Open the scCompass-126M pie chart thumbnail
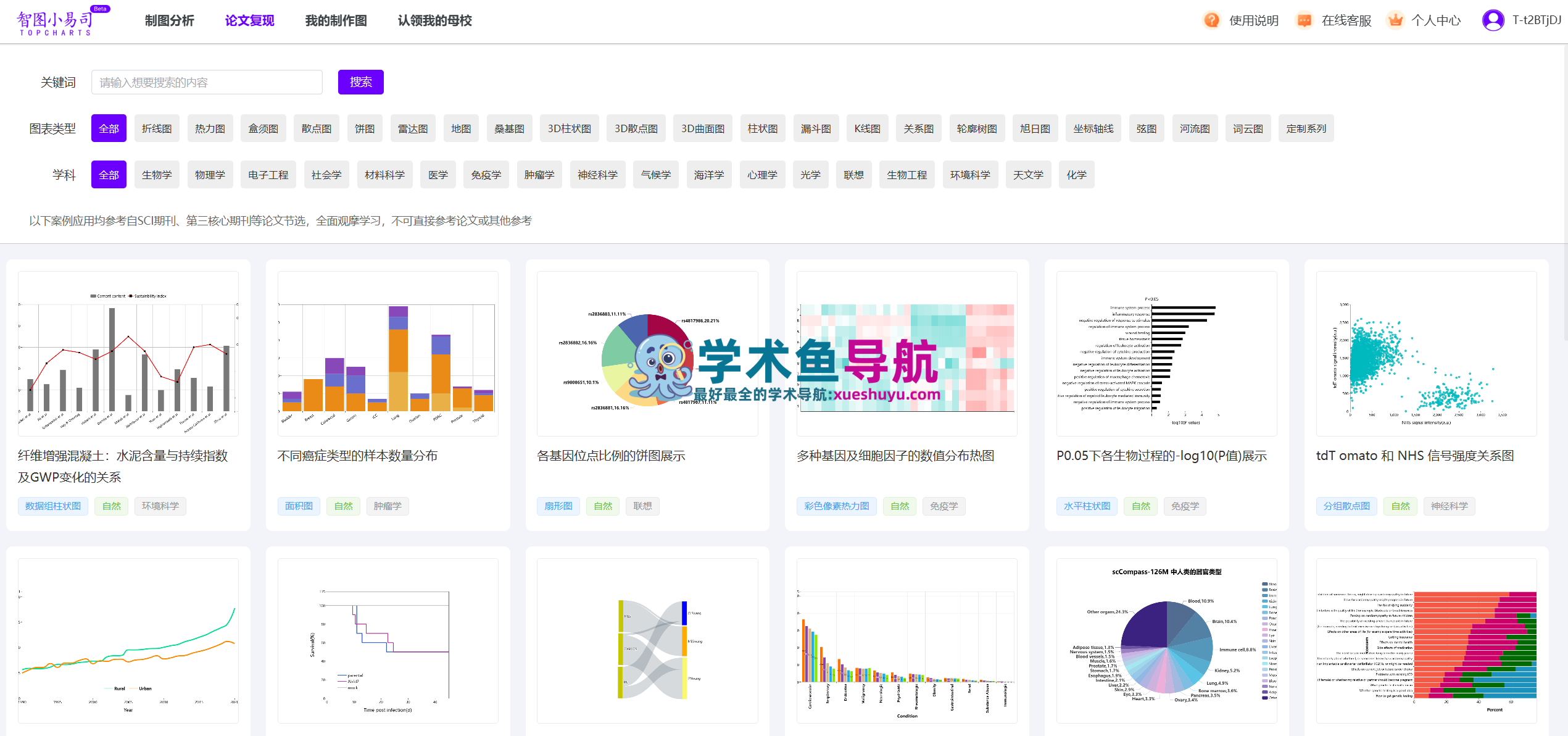This screenshot has width=1568, height=736. [1166, 641]
